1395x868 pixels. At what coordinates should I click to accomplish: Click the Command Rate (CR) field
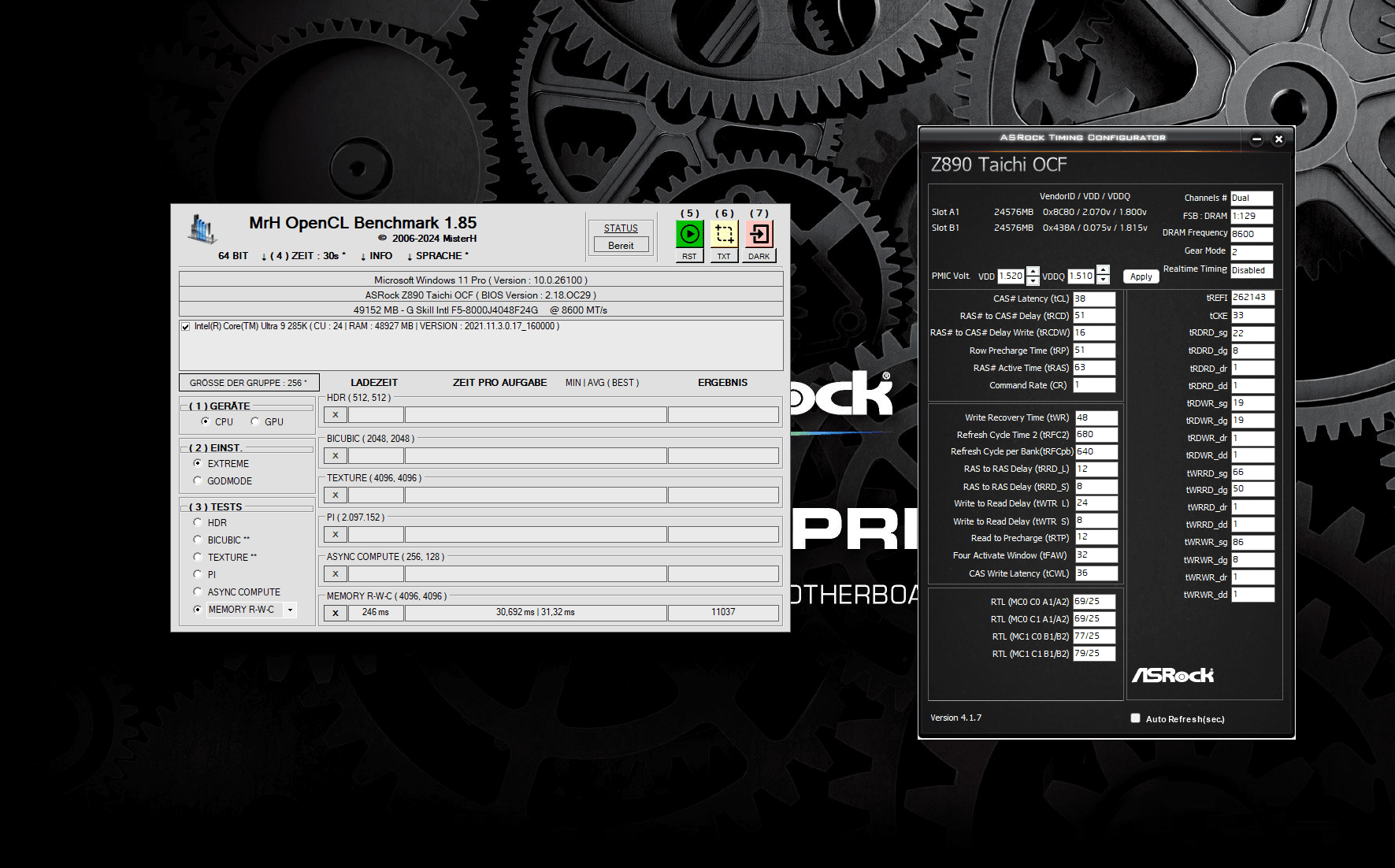[1094, 385]
